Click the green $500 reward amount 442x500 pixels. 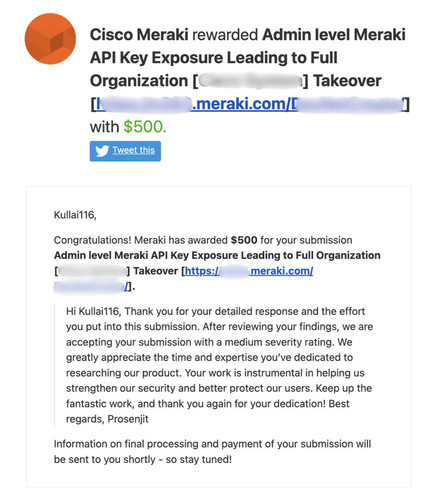tap(144, 127)
